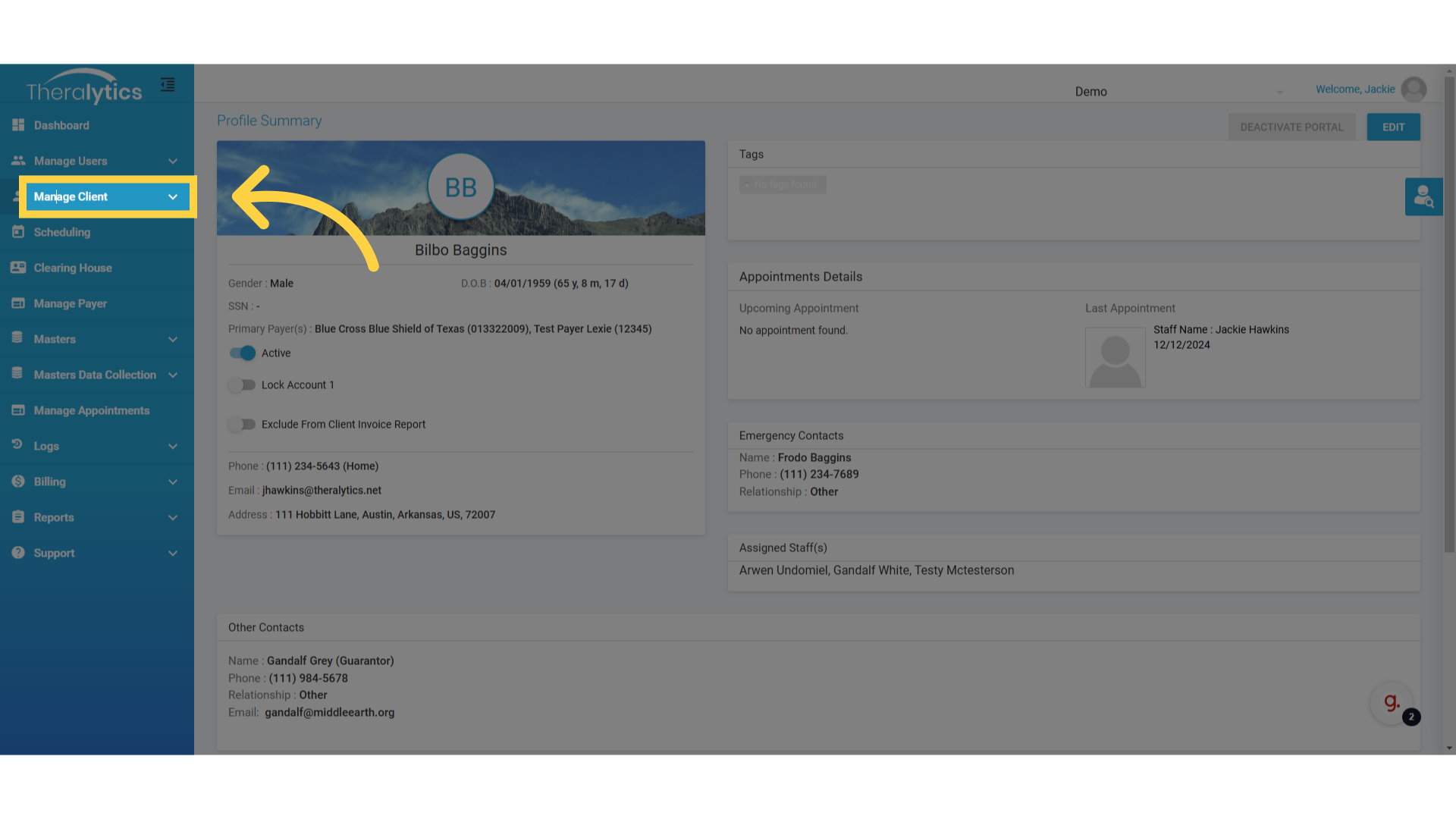Screen dimensions: 1456x819
Task: Expand the Manage Users chevron
Action: click(x=173, y=162)
